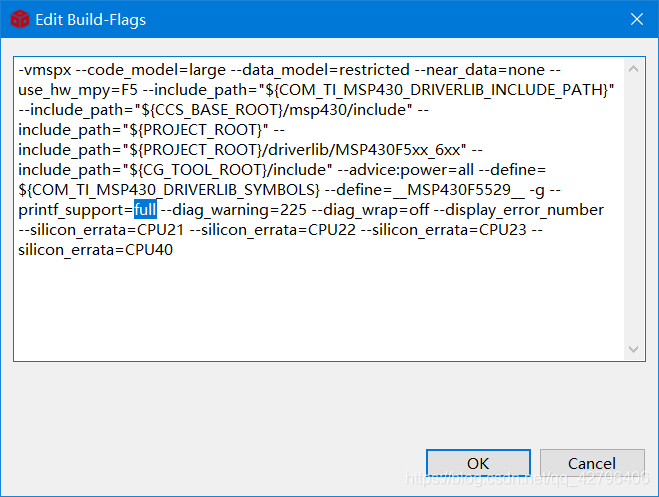Click on "--near_data=none" text

(480, 70)
